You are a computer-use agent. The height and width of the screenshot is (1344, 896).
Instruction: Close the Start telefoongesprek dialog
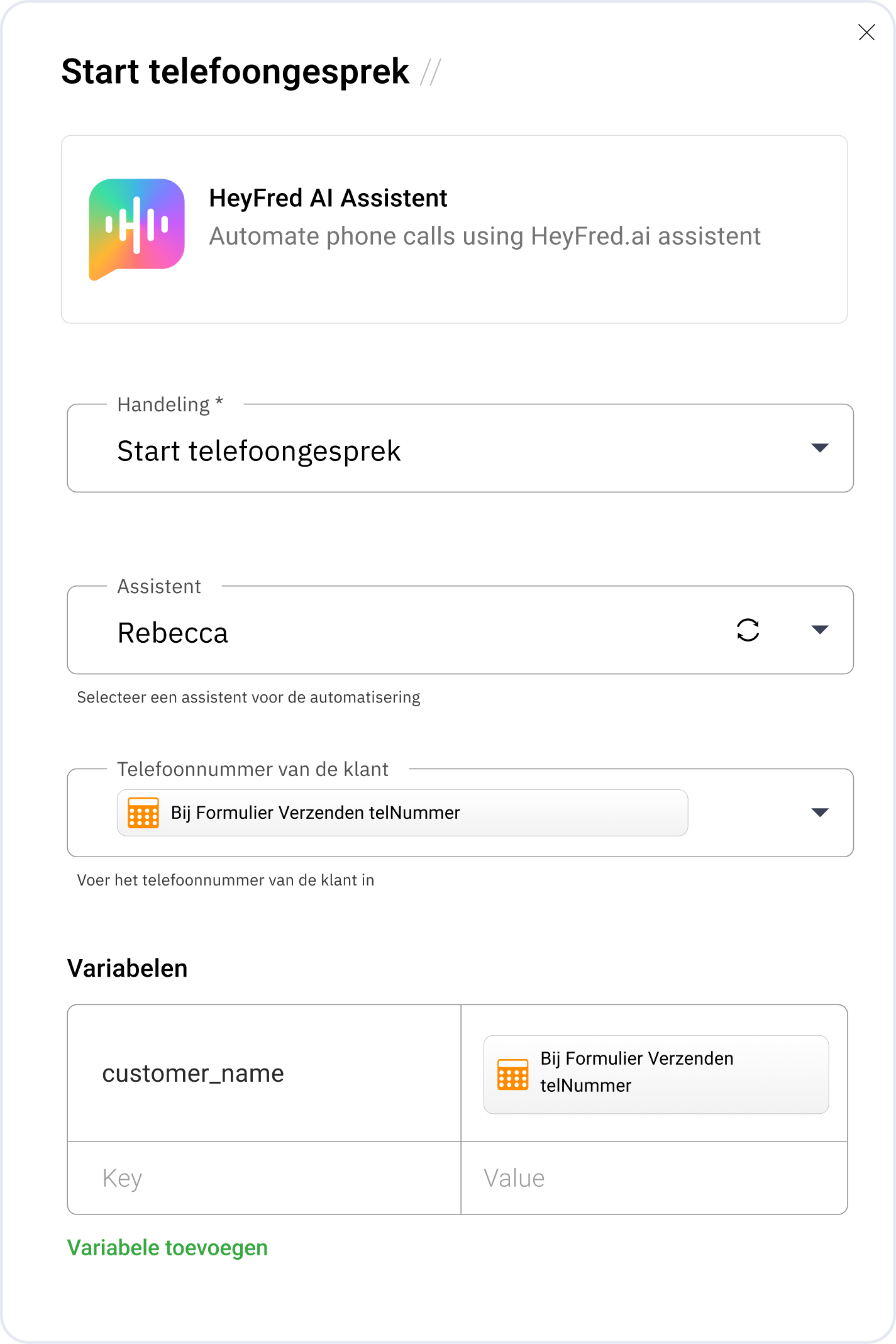pyautogui.click(x=866, y=33)
